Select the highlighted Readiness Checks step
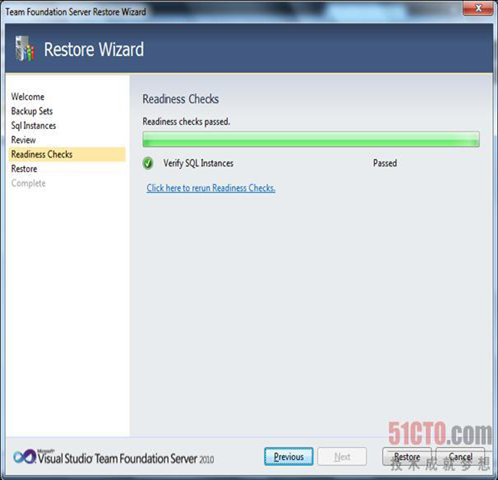 (x=67, y=154)
